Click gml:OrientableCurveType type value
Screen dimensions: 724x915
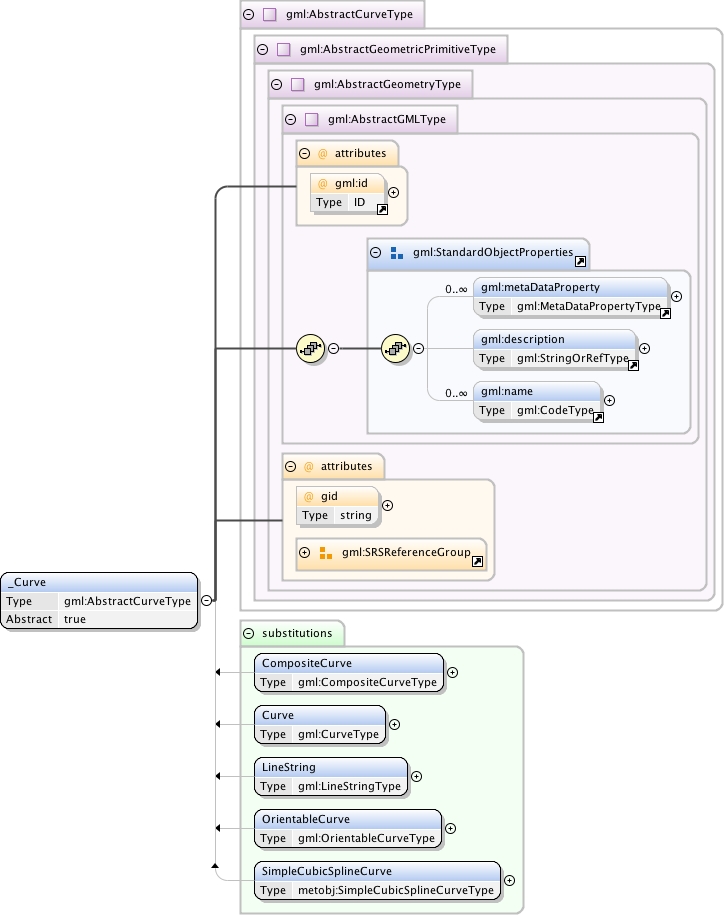(366, 838)
